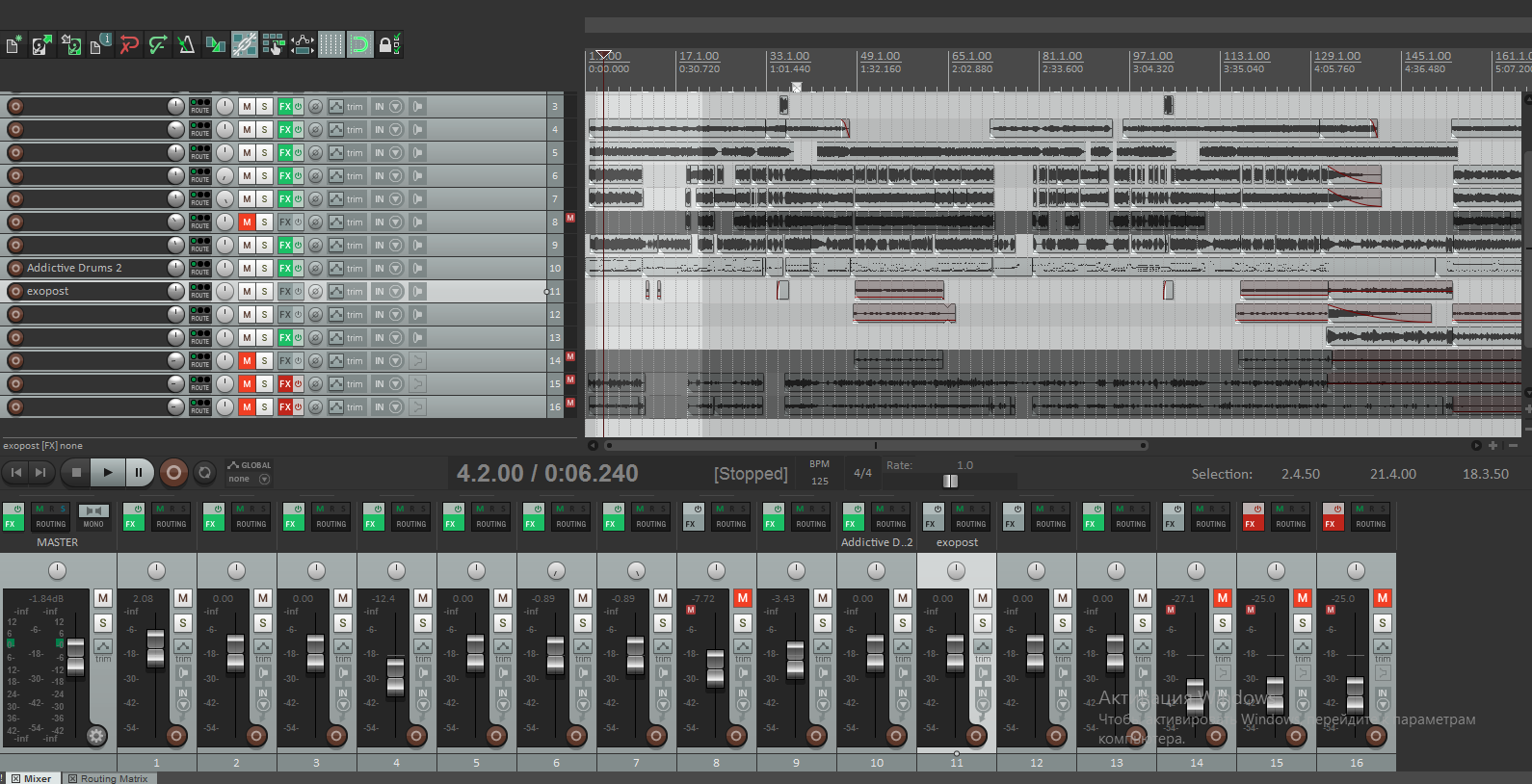Screen dimensions: 1532x784
Task: Click the red Record button in transport
Action: click(x=173, y=472)
